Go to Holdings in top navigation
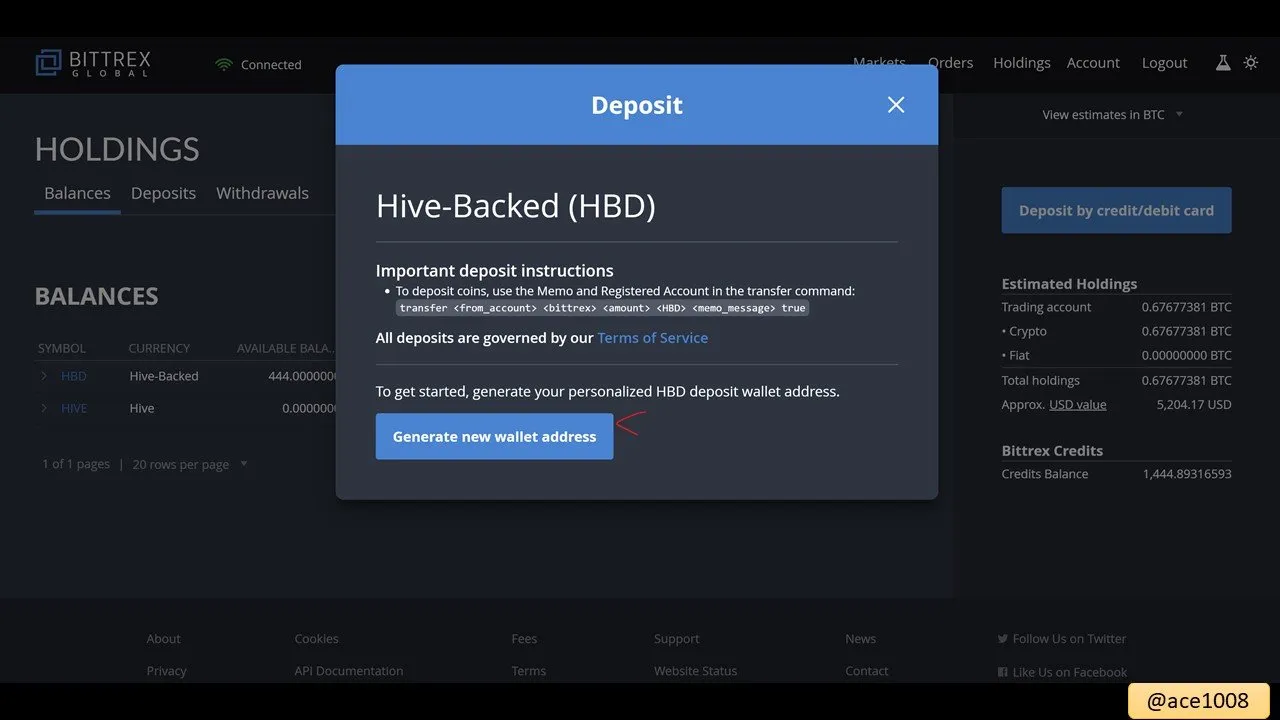Viewport: 1280px width, 720px height. pos(1021,62)
